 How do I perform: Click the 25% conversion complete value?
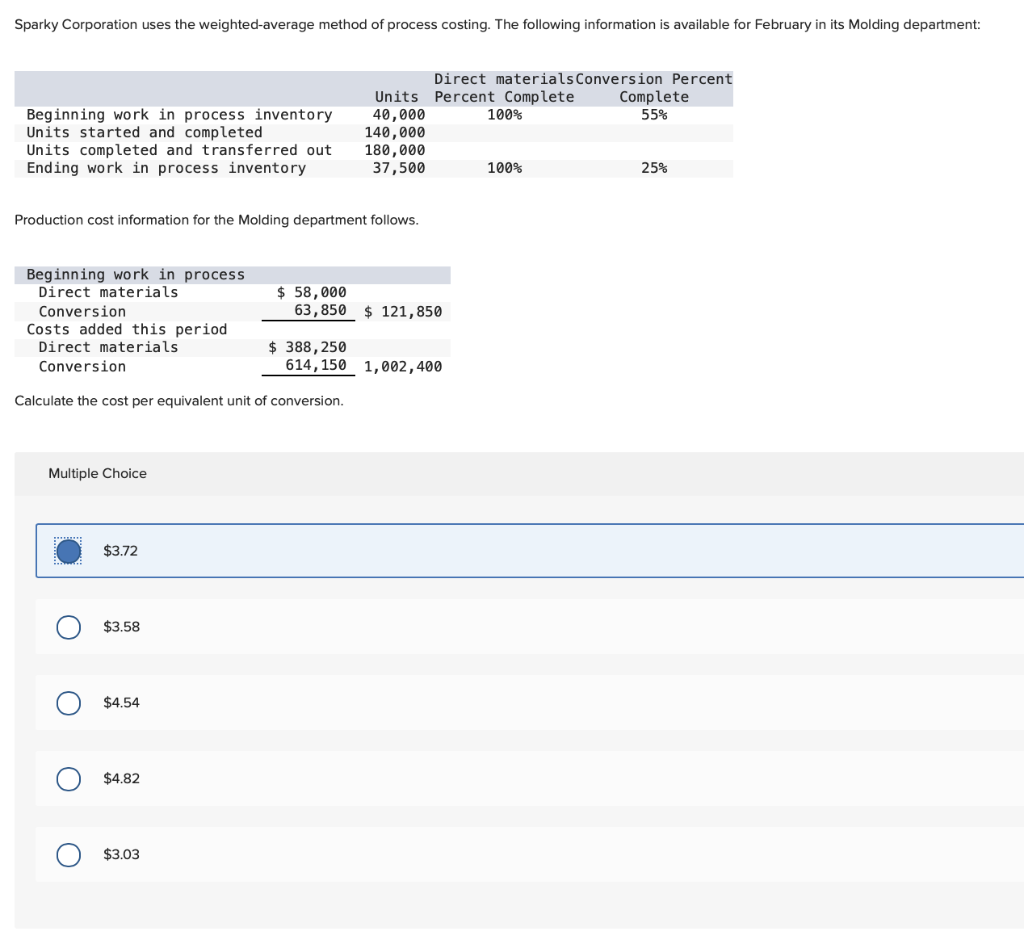click(x=654, y=168)
